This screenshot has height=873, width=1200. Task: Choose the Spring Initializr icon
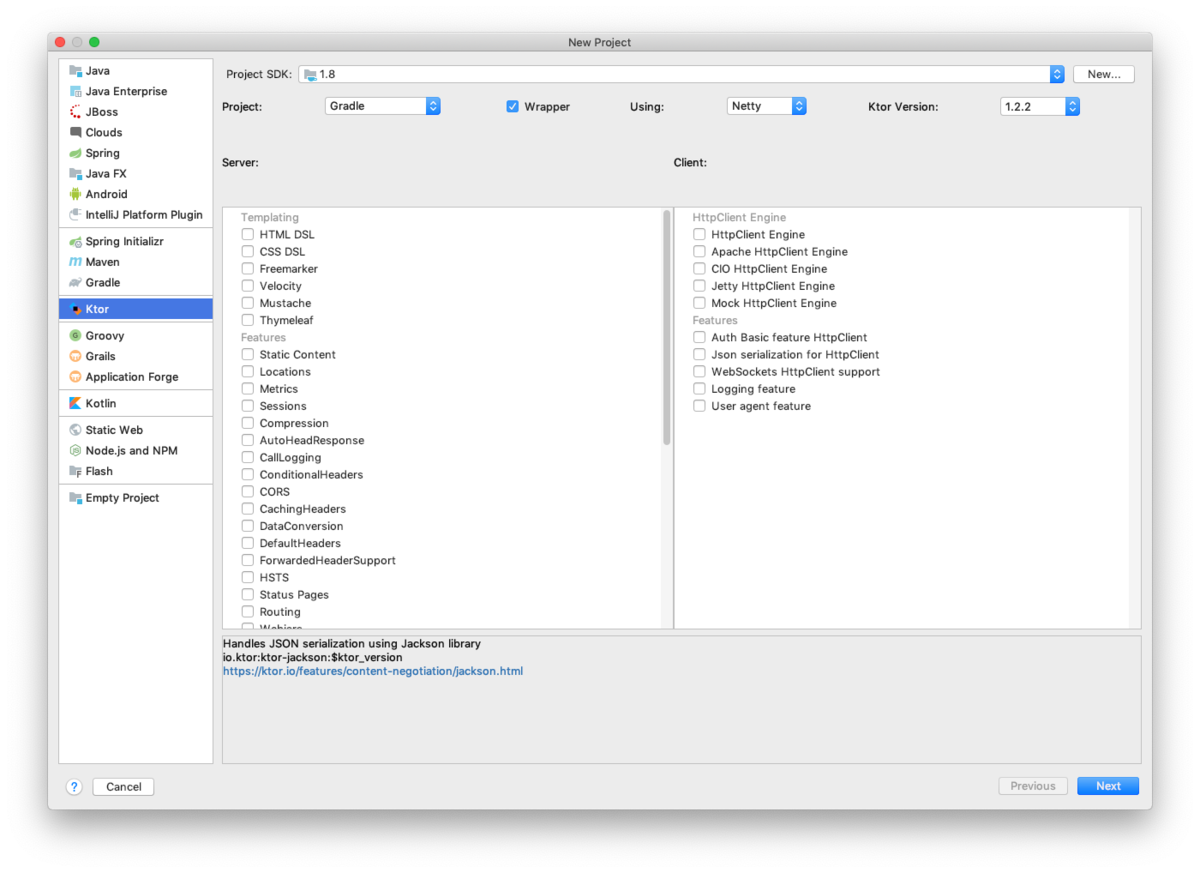coord(75,241)
